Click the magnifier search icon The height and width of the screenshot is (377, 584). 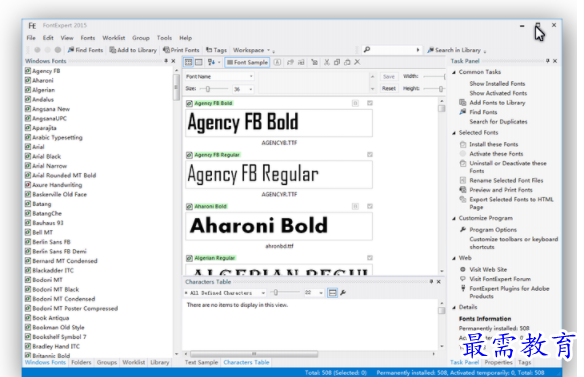tap(367, 50)
